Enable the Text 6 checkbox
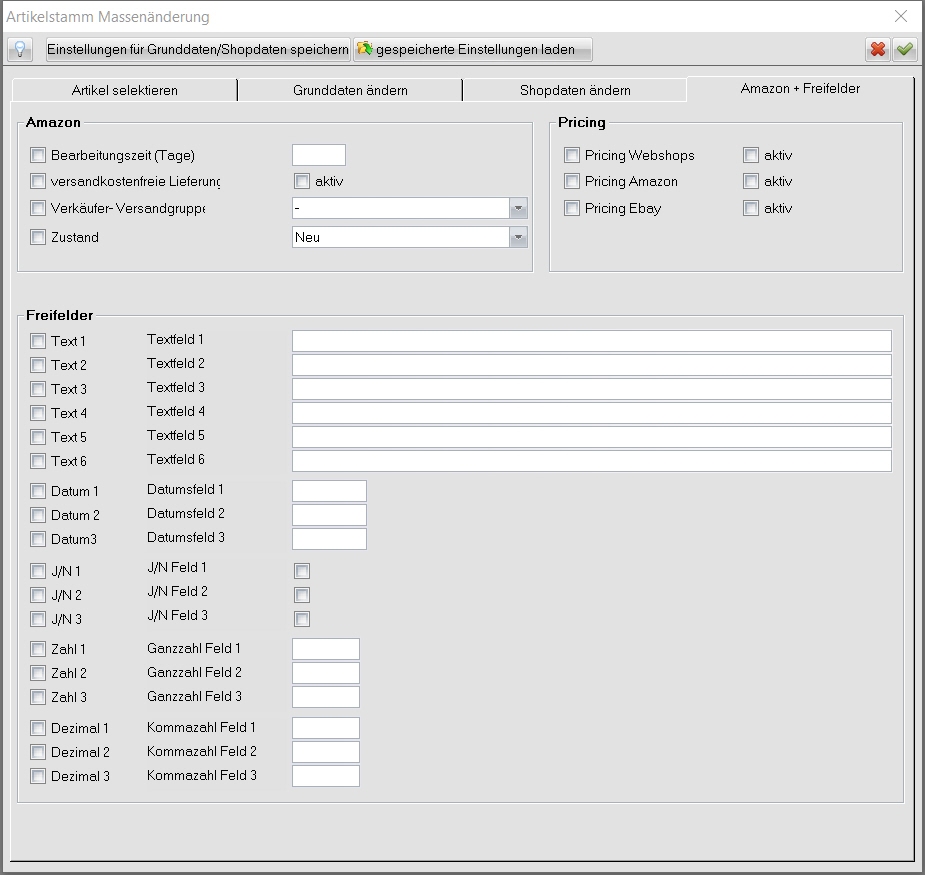925x875 pixels. pos(38,461)
